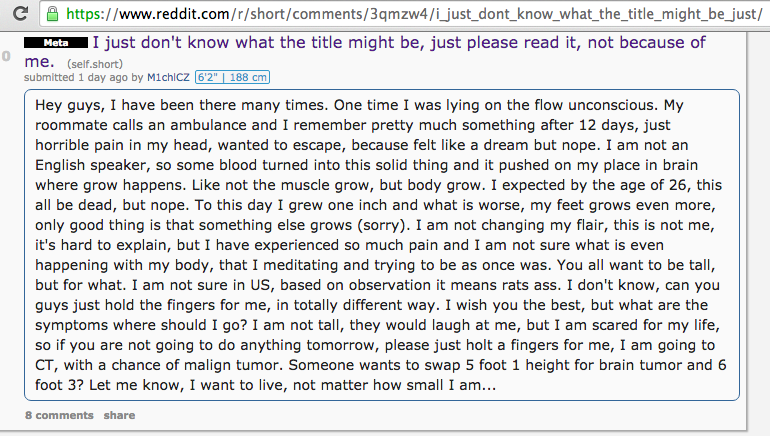Click the 'me.' continuation of the title
This screenshot has height=436, width=770.
[39, 62]
